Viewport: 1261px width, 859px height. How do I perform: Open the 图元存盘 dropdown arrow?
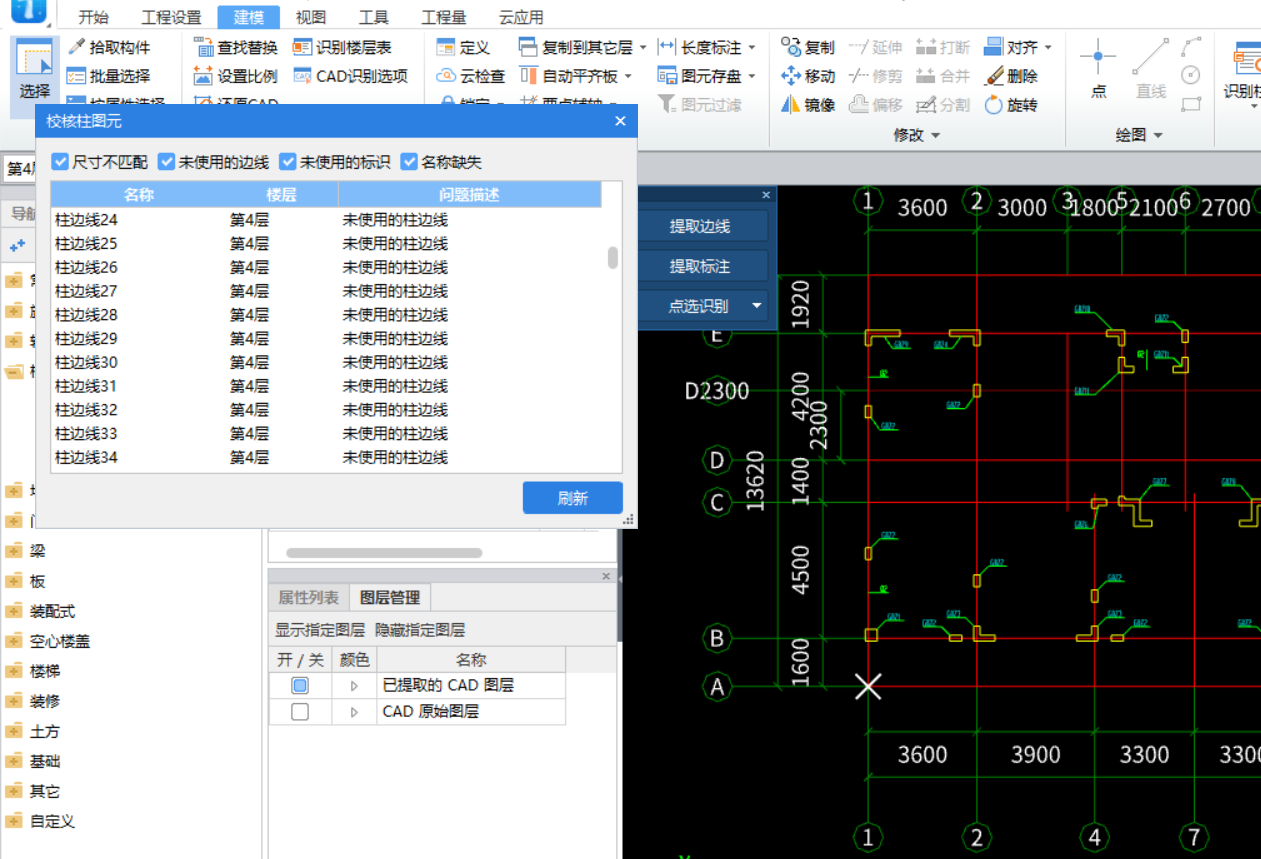751,76
